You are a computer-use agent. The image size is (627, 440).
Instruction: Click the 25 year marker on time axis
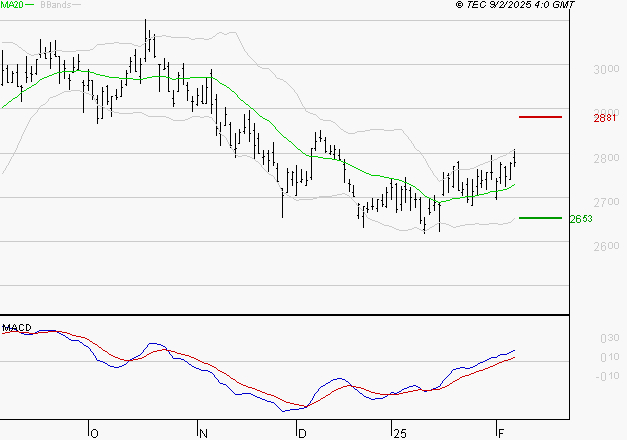pos(399,434)
